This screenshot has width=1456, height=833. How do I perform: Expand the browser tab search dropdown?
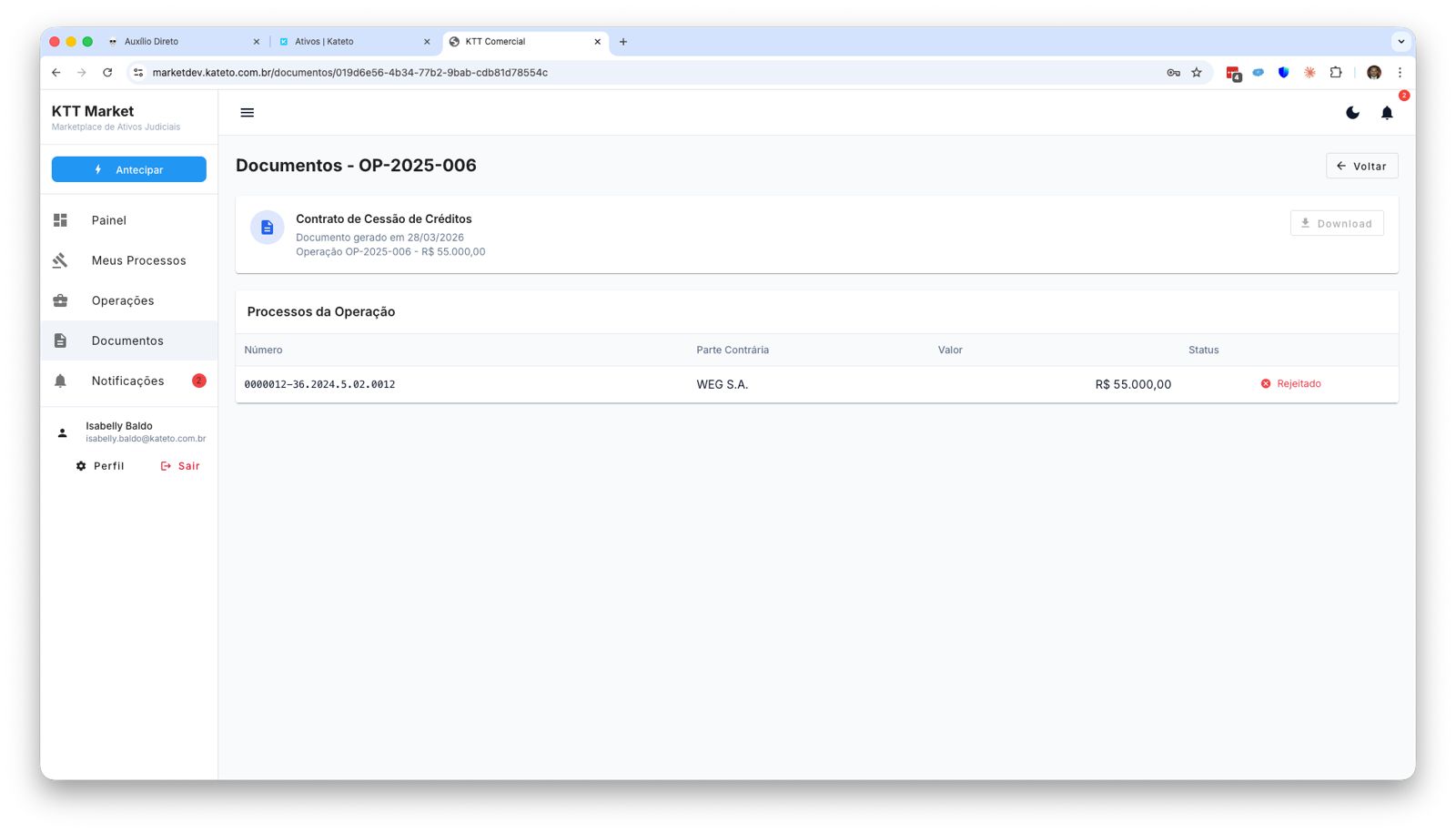point(1400,42)
